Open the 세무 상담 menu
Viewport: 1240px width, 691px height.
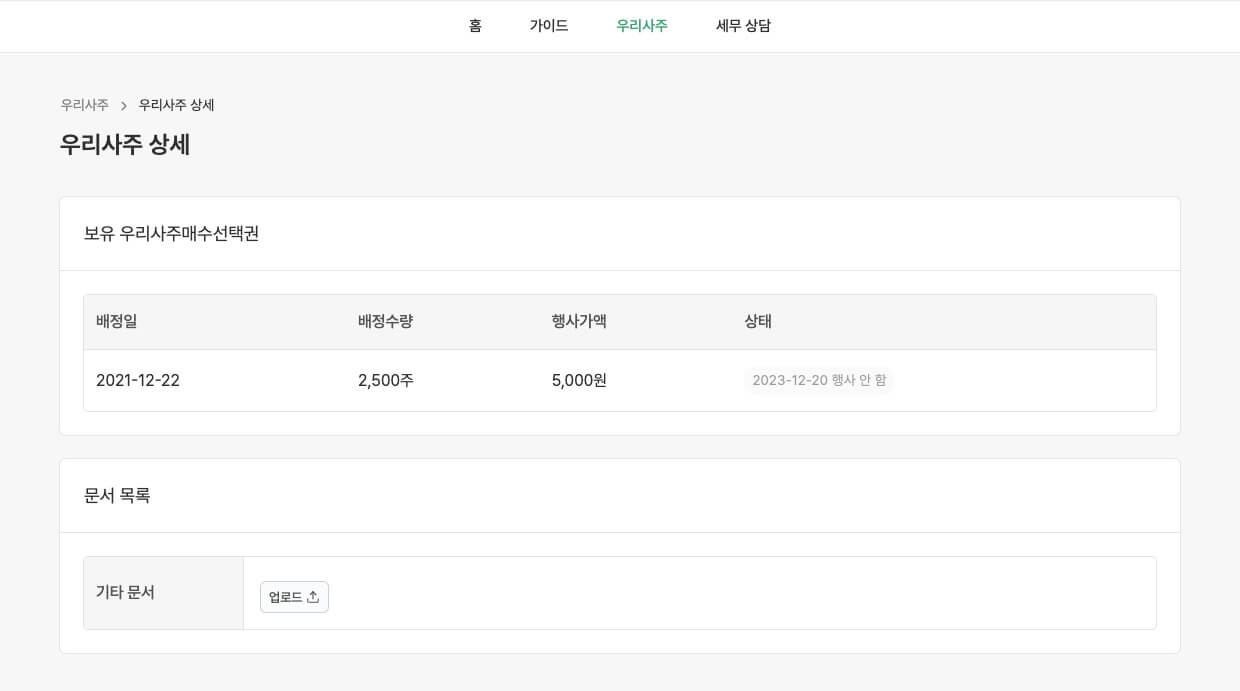tap(743, 26)
